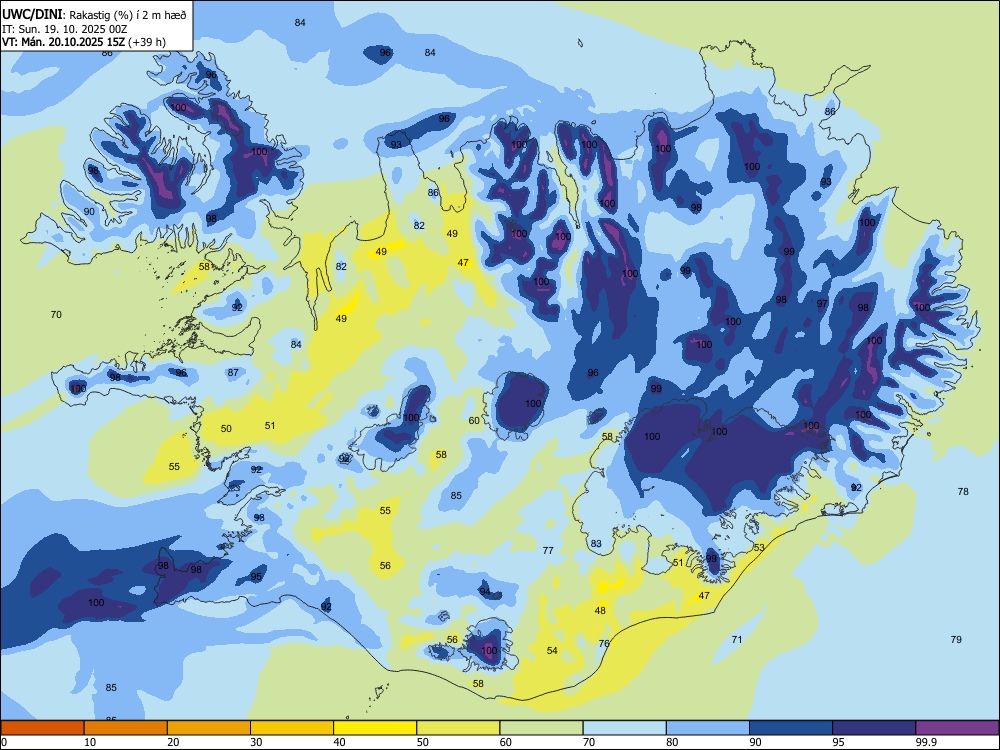Click the golden 30–40 legend swatch
Viewport: 1000px width, 750px height.
pyautogui.click(x=292, y=728)
